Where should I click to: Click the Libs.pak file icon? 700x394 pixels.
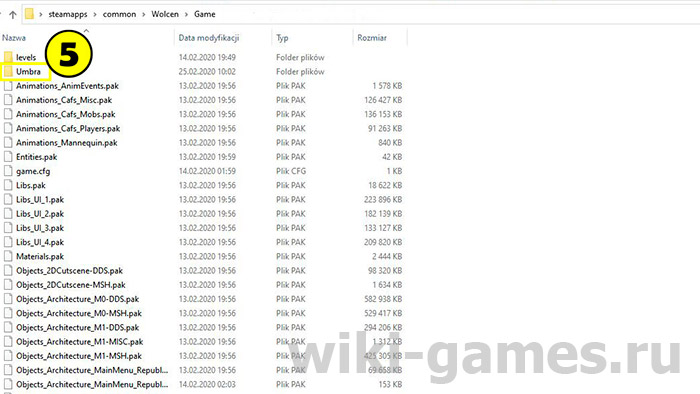pos(8,185)
